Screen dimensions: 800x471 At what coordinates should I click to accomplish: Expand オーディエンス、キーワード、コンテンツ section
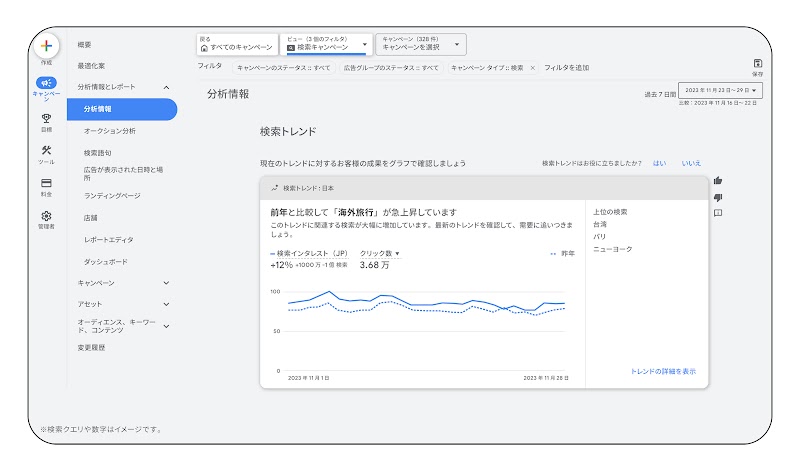pos(166,326)
